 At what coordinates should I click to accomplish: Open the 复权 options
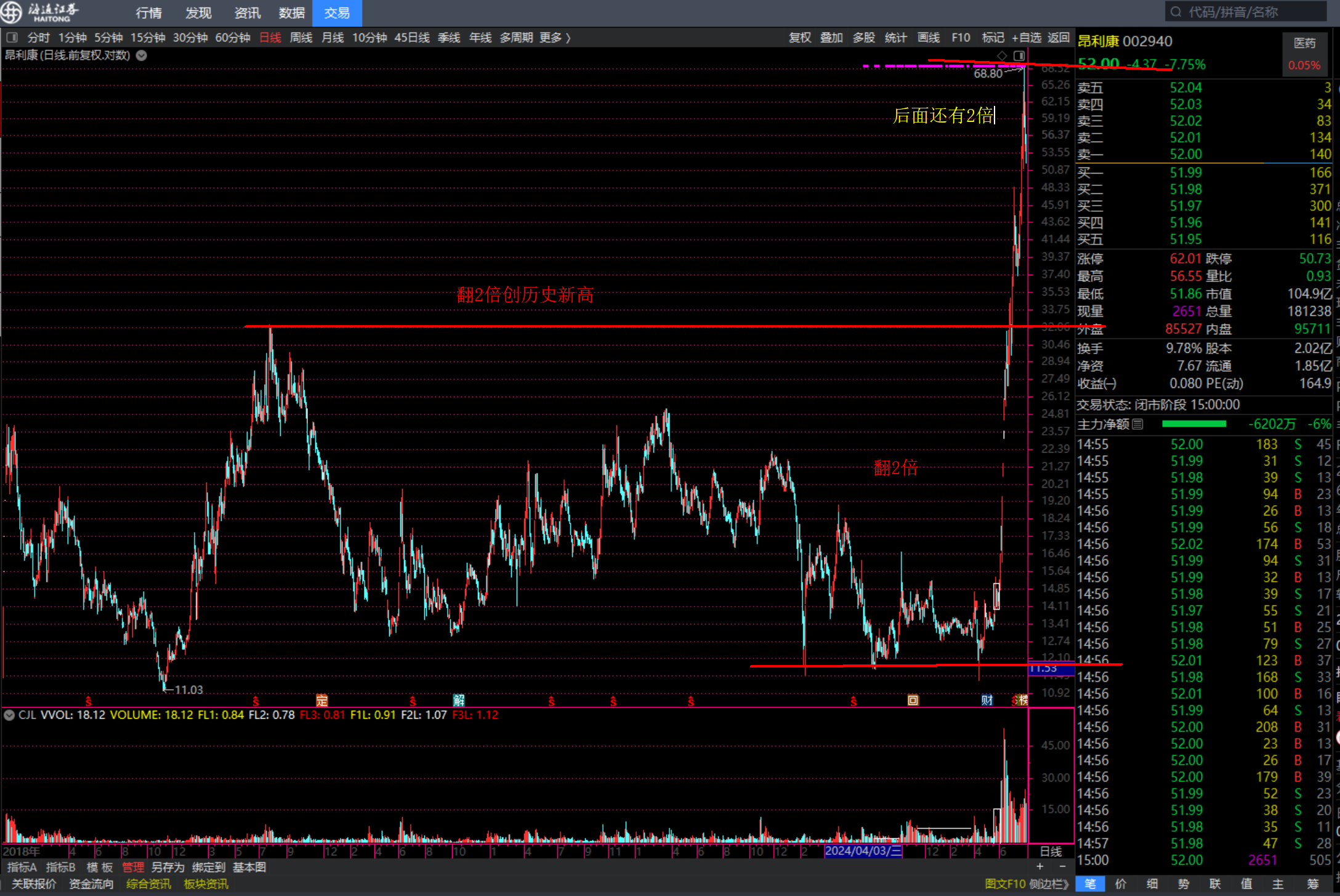coord(800,38)
